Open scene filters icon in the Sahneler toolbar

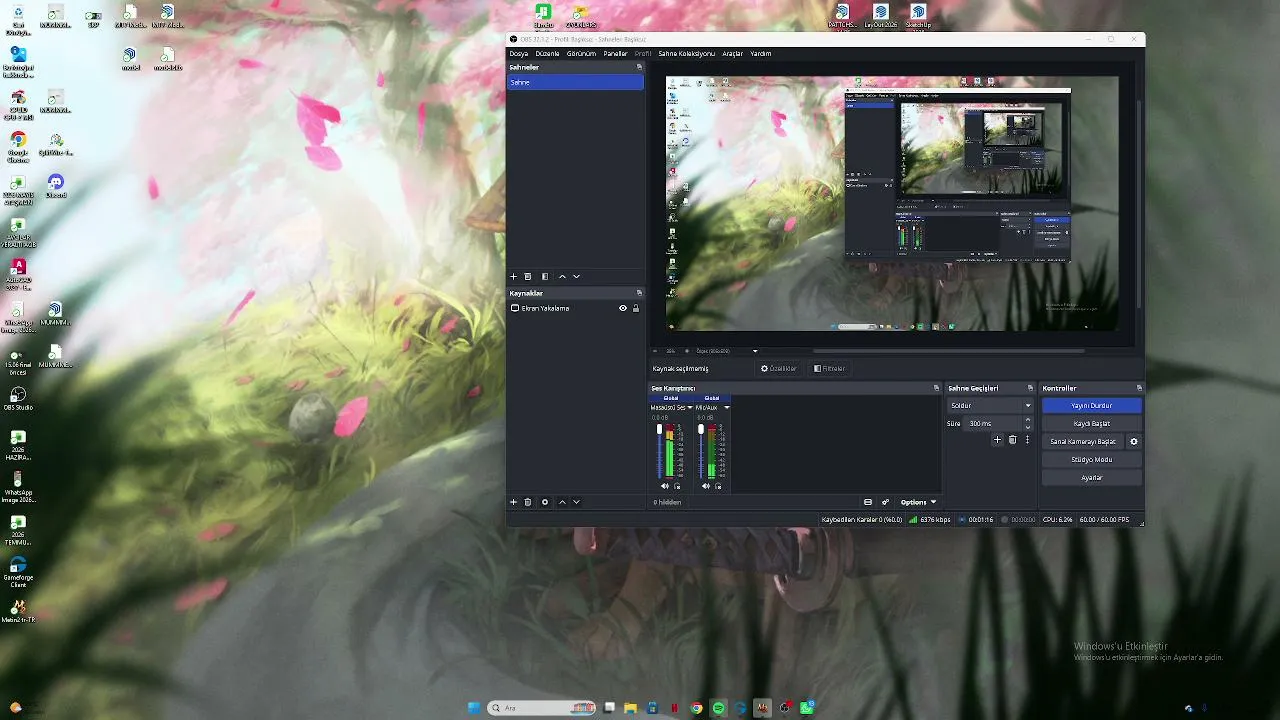click(x=545, y=276)
